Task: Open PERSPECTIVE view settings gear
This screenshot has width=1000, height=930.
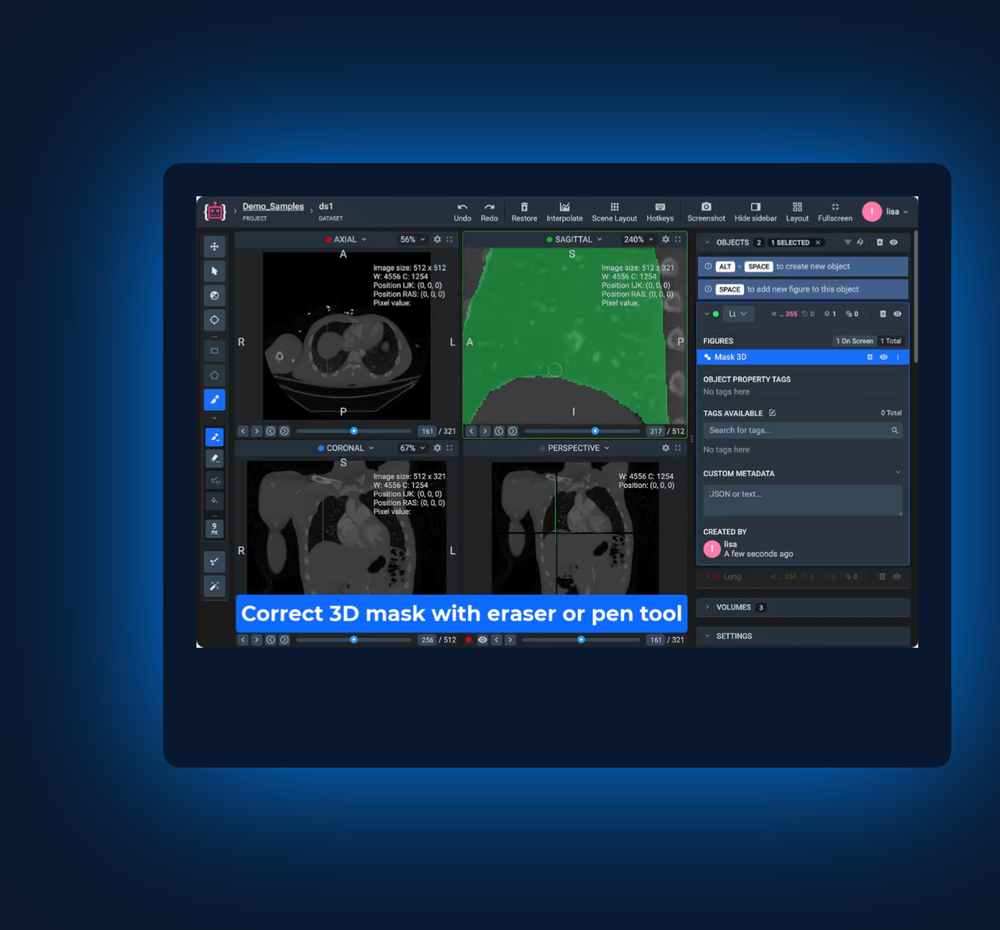Action: coord(665,448)
